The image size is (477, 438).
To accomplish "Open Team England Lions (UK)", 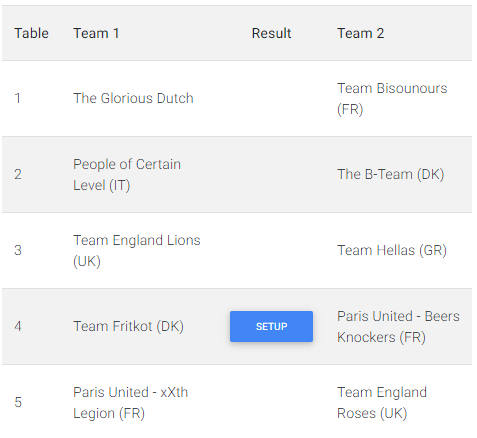I will (137, 251).
